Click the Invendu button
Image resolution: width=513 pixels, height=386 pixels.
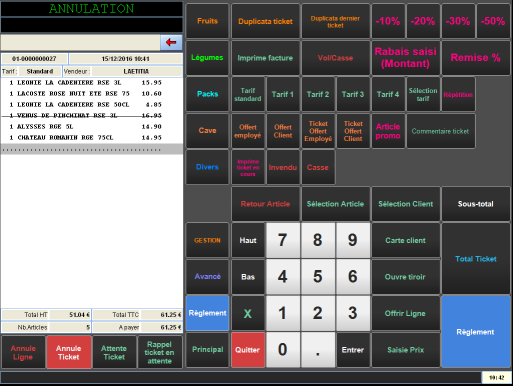pyautogui.click(x=283, y=167)
